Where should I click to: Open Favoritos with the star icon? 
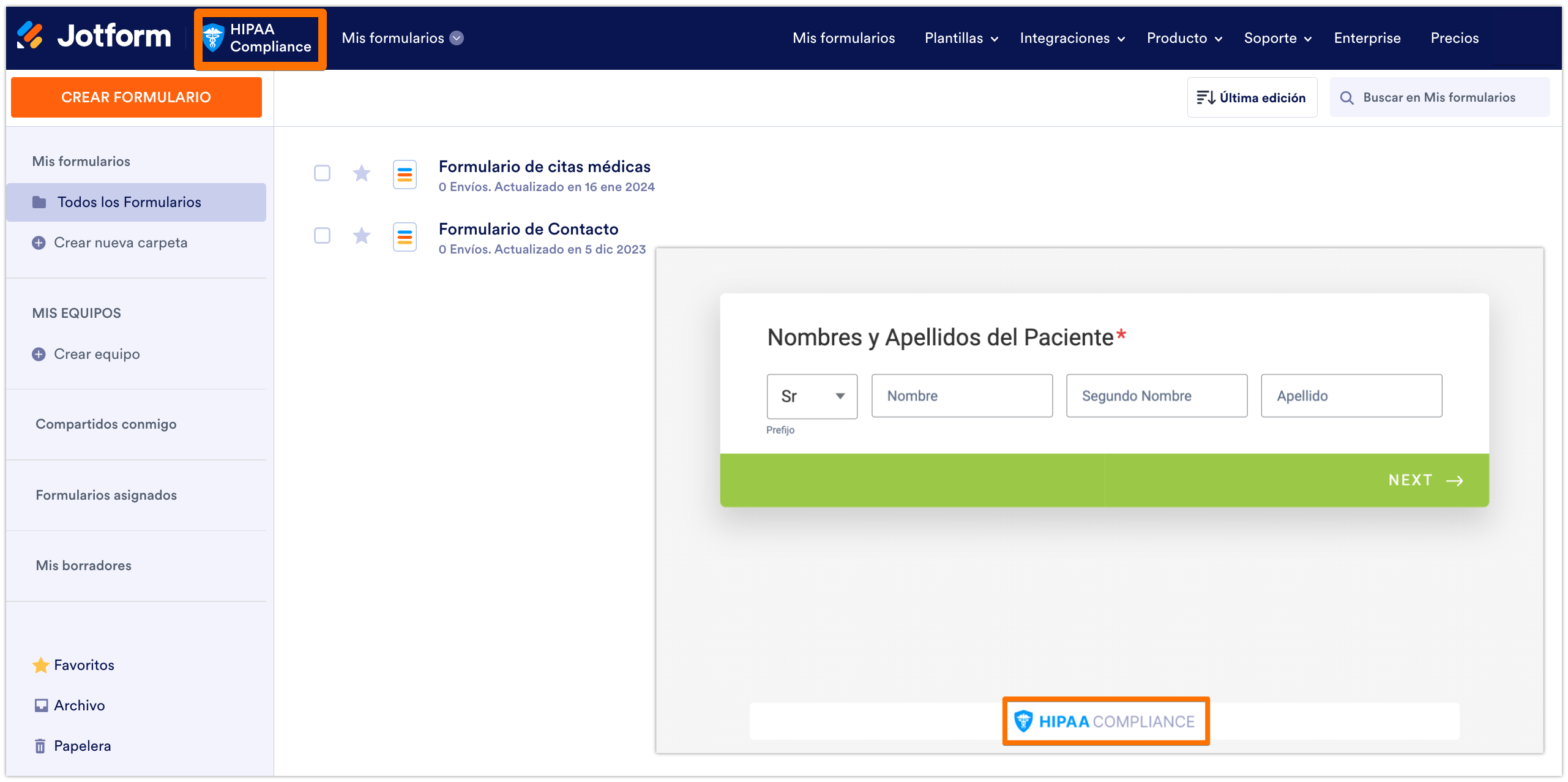tap(84, 665)
